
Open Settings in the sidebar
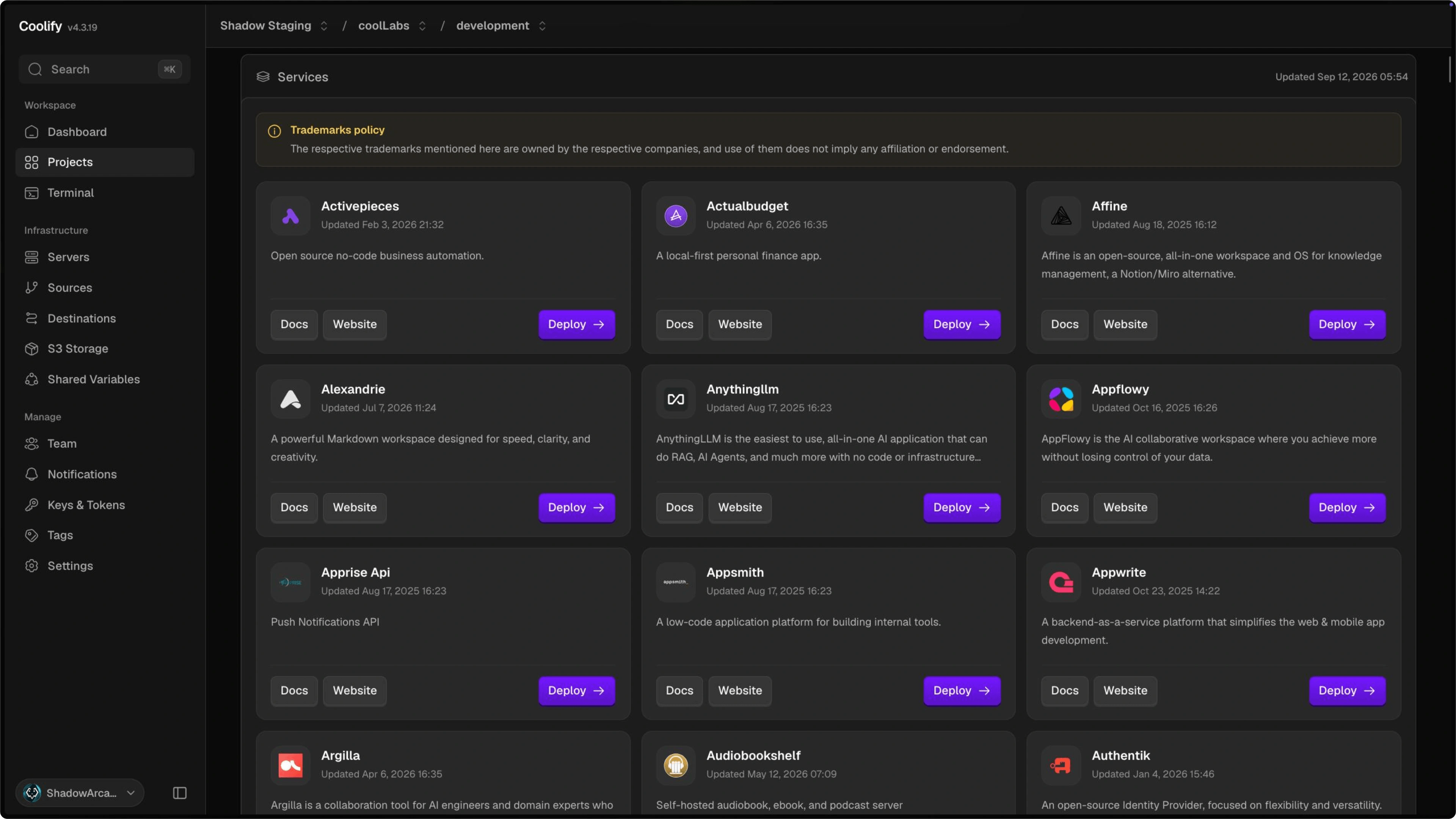coord(105,566)
